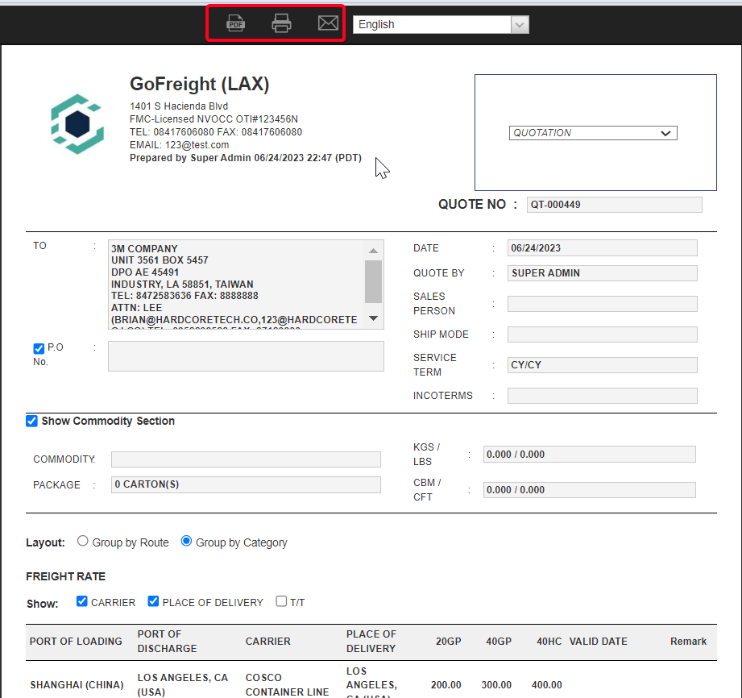Open the English language dropdown
The width and height of the screenshot is (742, 698).
tap(440, 24)
